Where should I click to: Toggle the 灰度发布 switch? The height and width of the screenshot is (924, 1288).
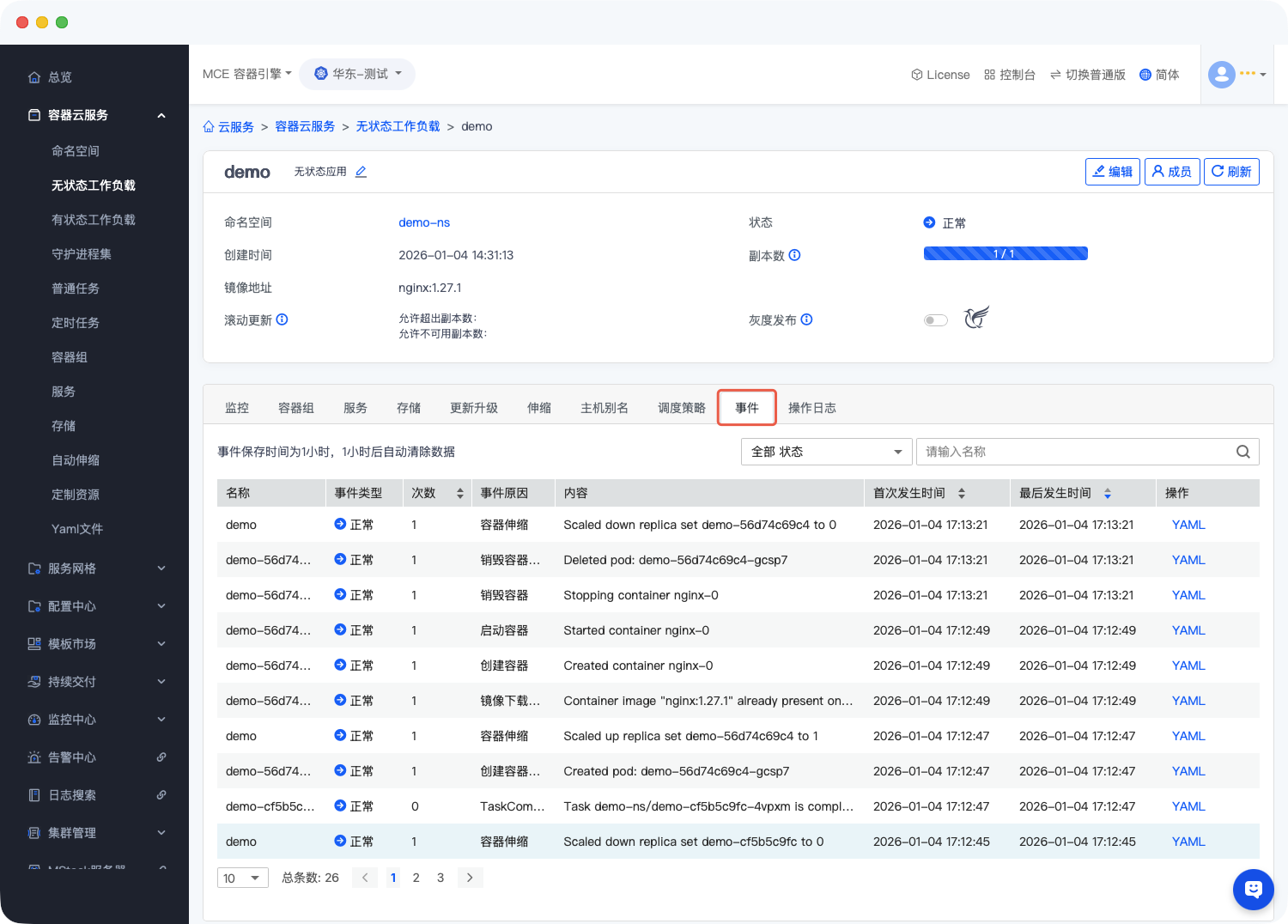(x=935, y=320)
